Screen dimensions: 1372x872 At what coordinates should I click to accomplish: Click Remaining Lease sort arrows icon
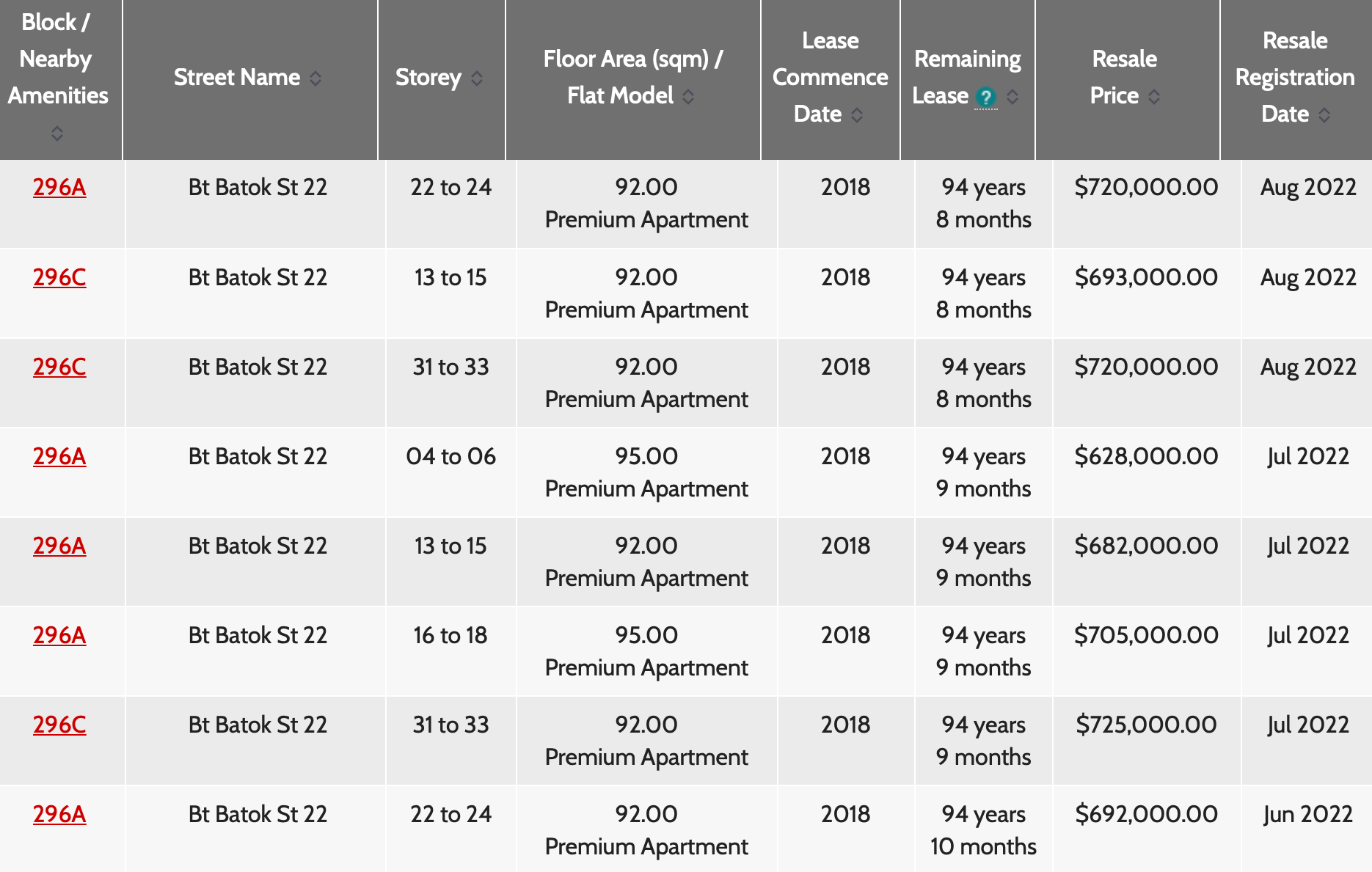pos(1012,97)
